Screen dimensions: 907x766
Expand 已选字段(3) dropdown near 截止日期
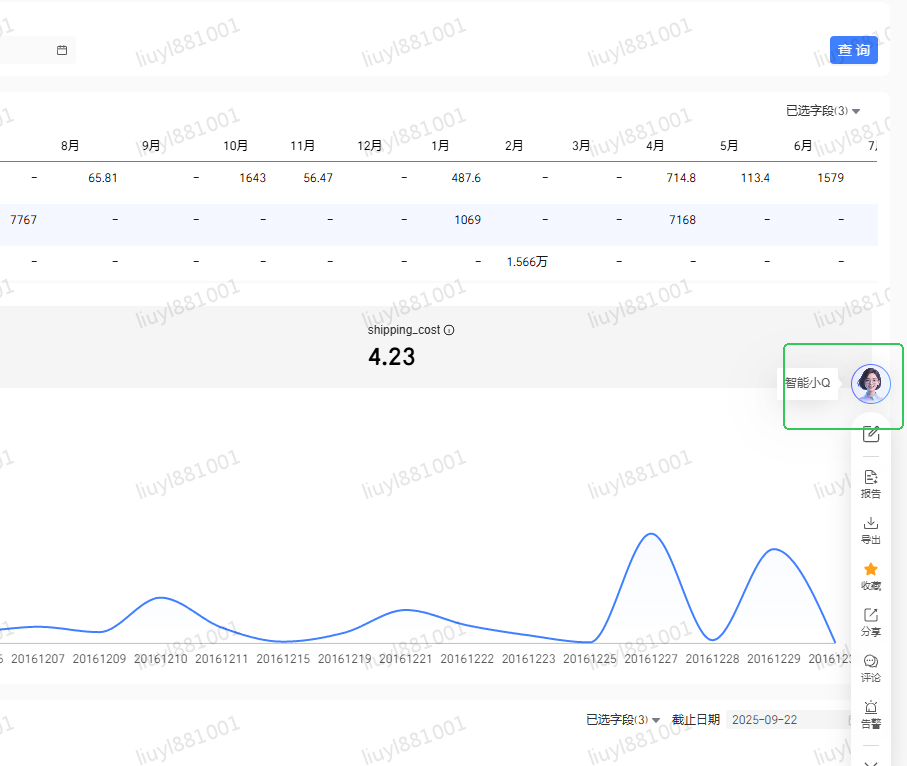(623, 720)
